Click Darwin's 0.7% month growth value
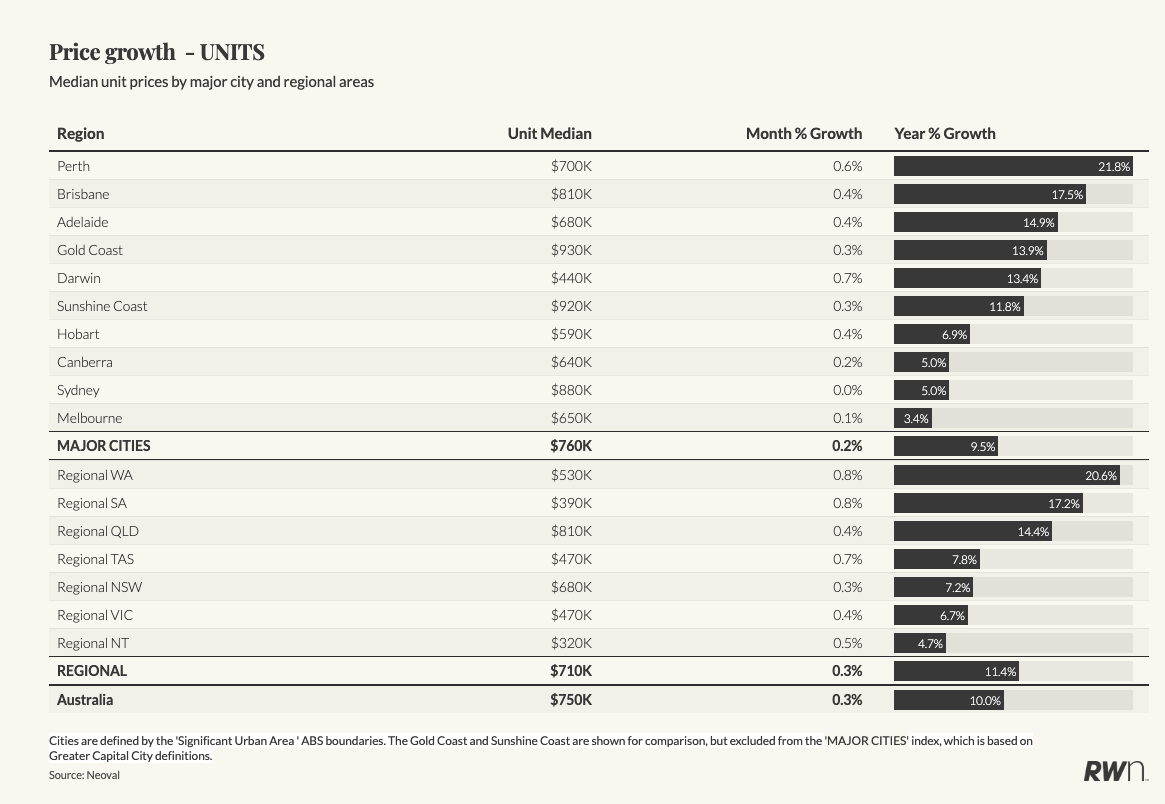 click(847, 278)
